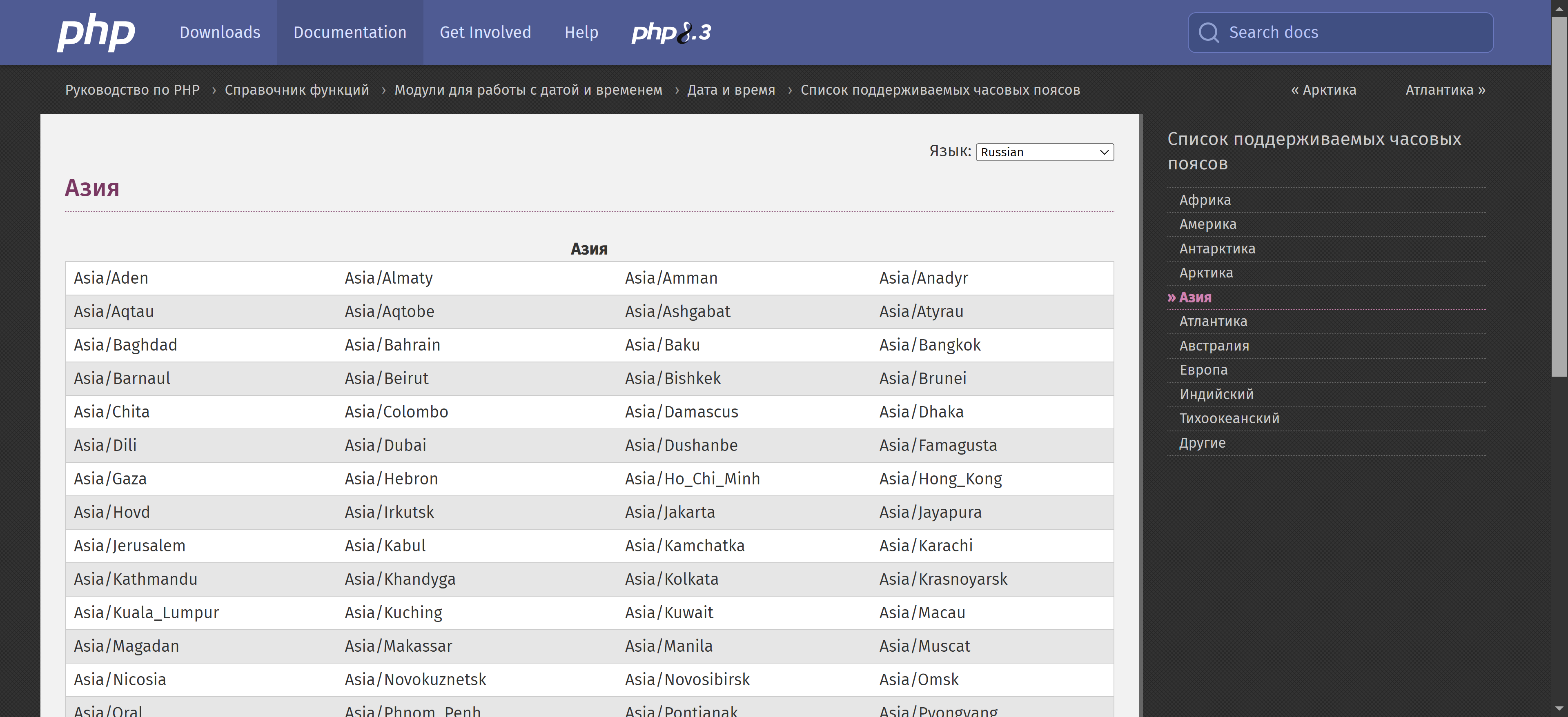The height and width of the screenshot is (717, 1568).
Task: Open the Help menu item
Action: (581, 32)
